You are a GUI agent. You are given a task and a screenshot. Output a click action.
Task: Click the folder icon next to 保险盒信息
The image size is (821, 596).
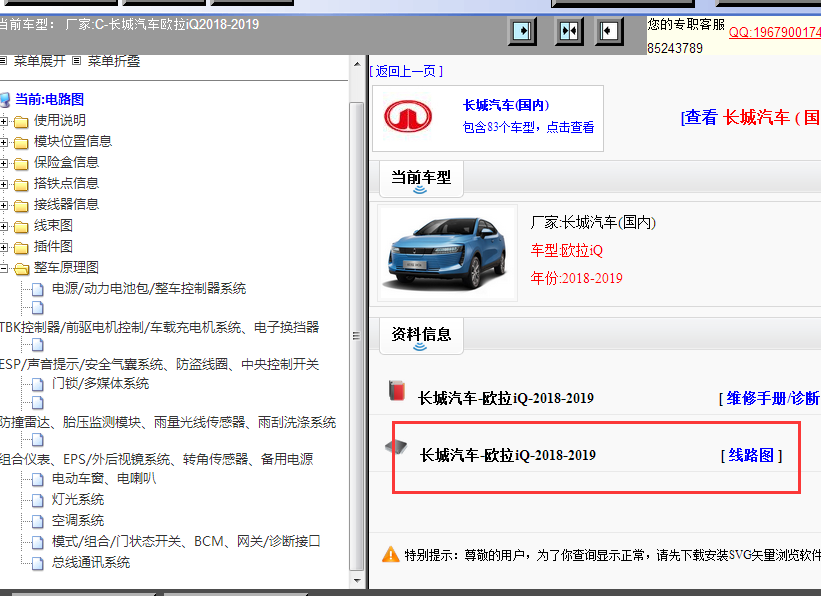tap(21, 163)
